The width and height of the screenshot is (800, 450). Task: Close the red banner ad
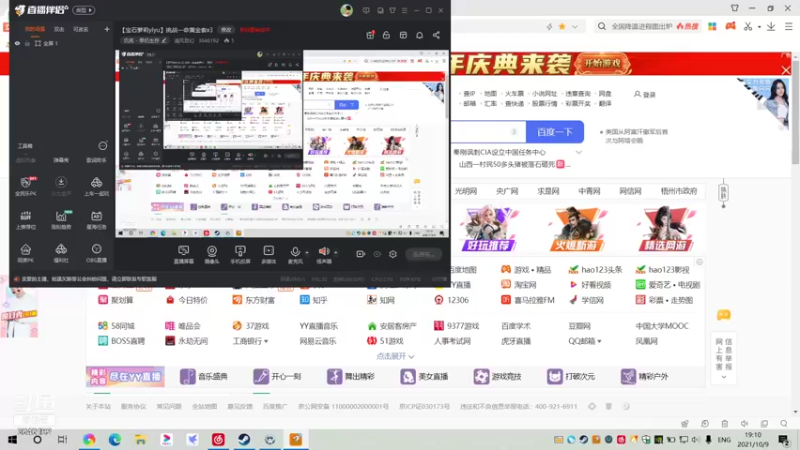click(786, 70)
